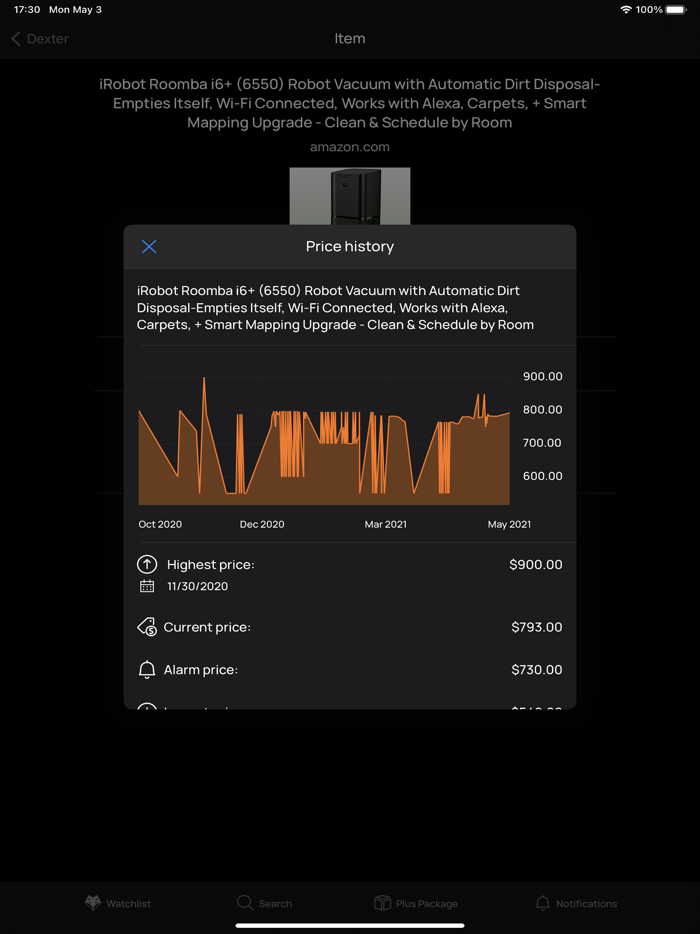This screenshot has height=934, width=700.
Task: Click the Highest price up-arrow icon
Action: click(147, 565)
